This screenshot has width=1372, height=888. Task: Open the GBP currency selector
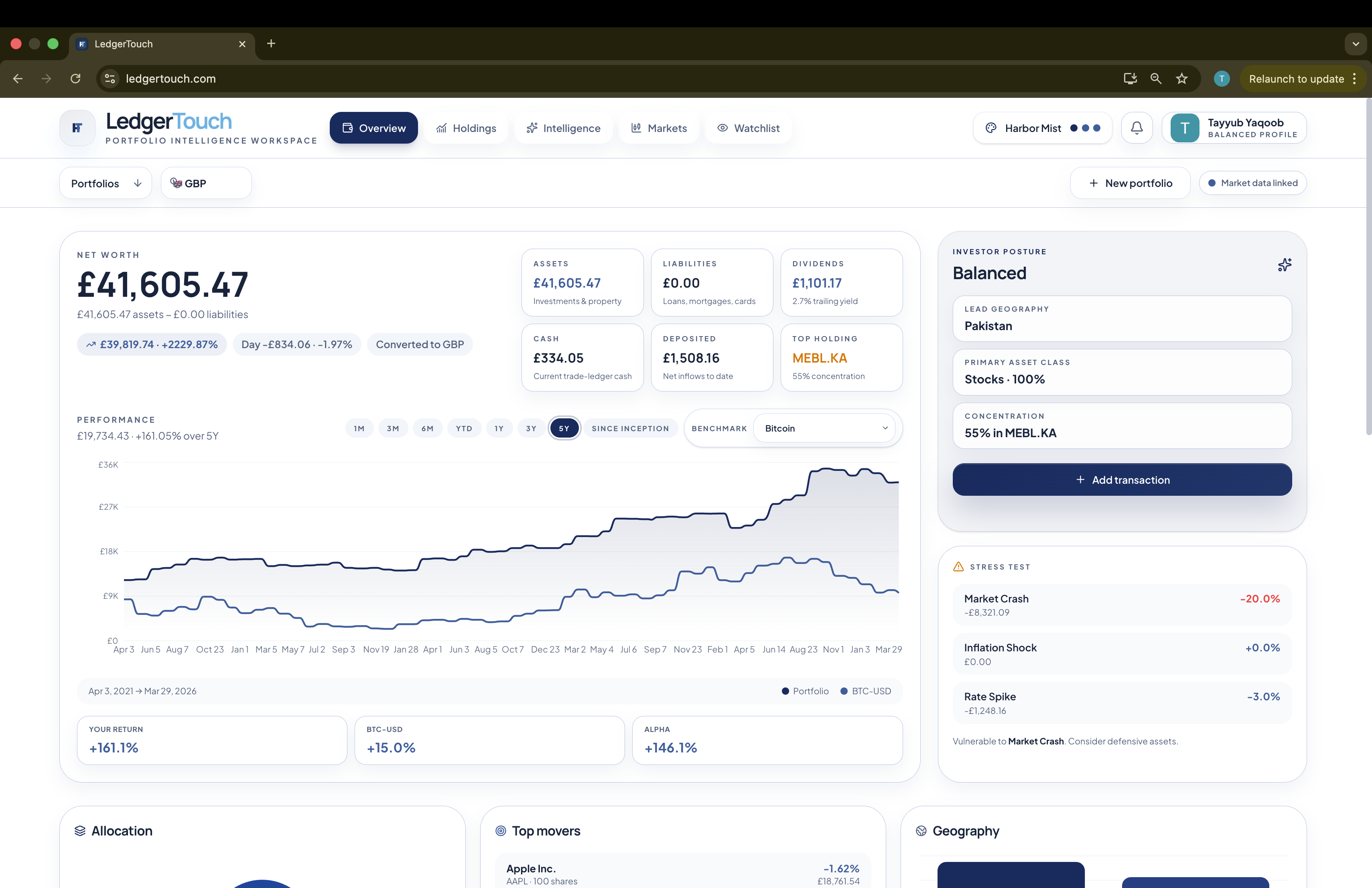coord(205,182)
